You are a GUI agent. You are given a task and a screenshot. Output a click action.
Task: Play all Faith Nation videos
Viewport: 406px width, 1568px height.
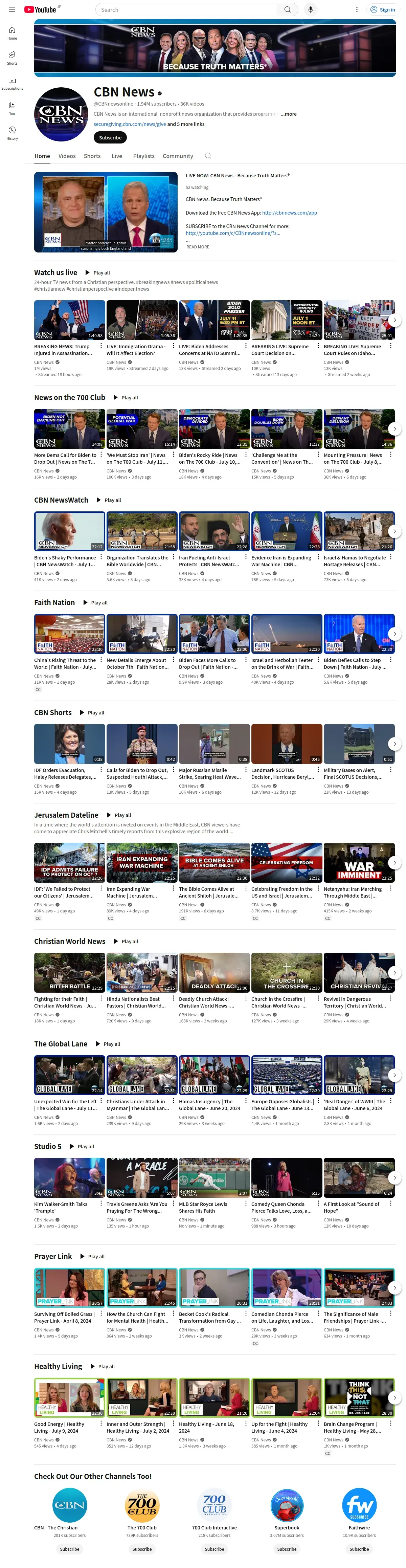[95, 603]
